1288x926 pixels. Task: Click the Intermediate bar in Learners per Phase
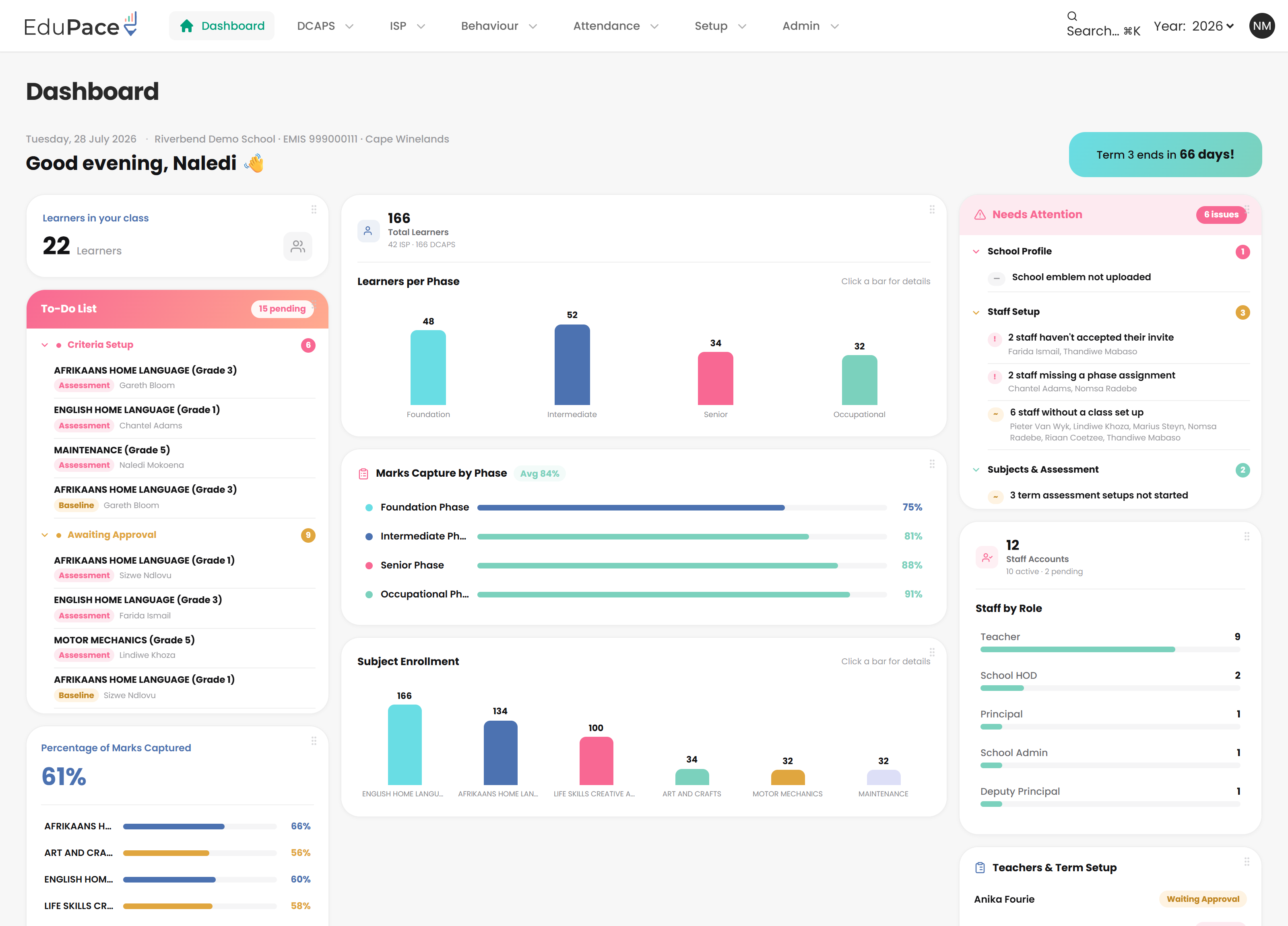[x=572, y=365]
